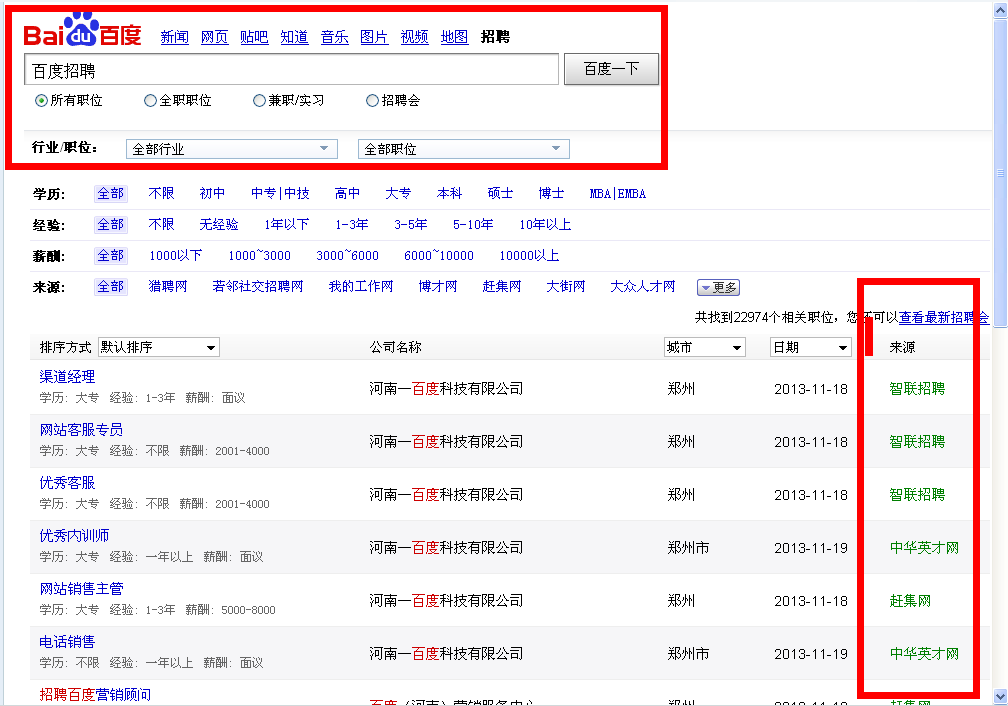Go to the 新闻 tab

point(175,37)
